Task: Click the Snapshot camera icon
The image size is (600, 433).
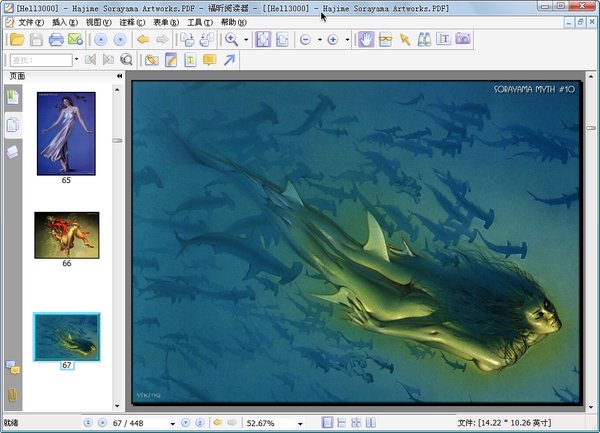Action: (463, 39)
